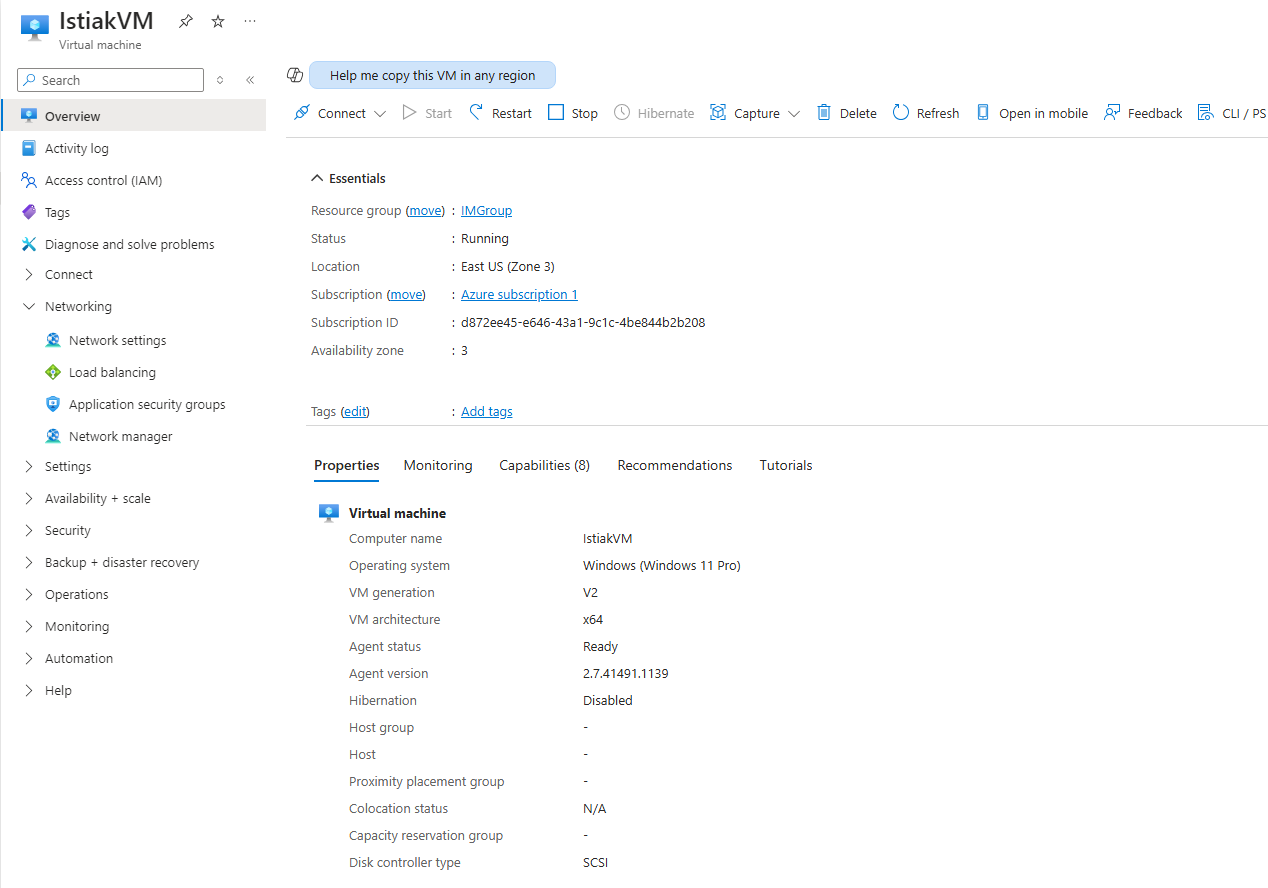Viewport: 1268px width, 888px height.
Task: Pin IstiakVM to dashboard with pin icon
Action: coord(186,21)
